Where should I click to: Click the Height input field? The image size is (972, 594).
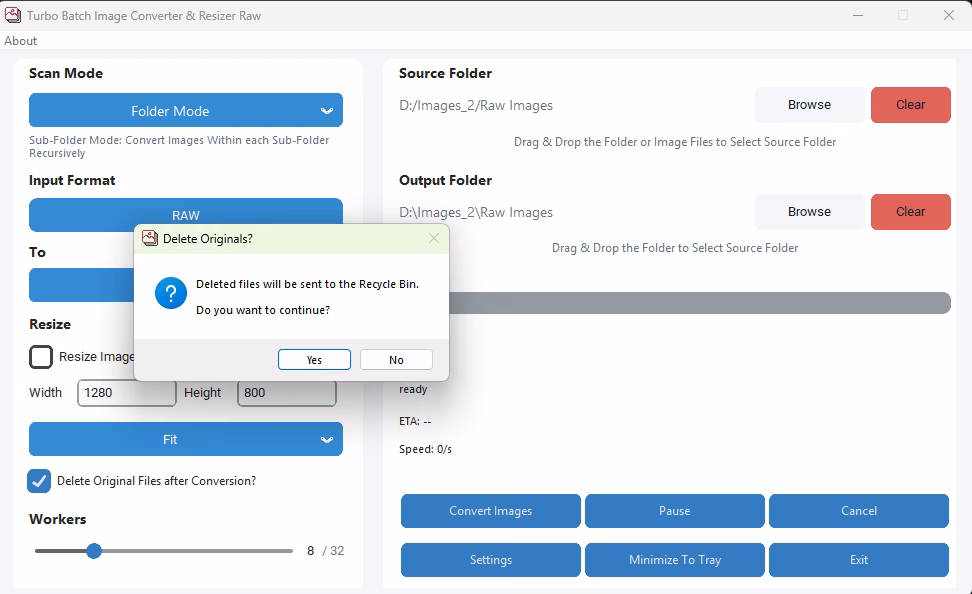click(286, 392)
